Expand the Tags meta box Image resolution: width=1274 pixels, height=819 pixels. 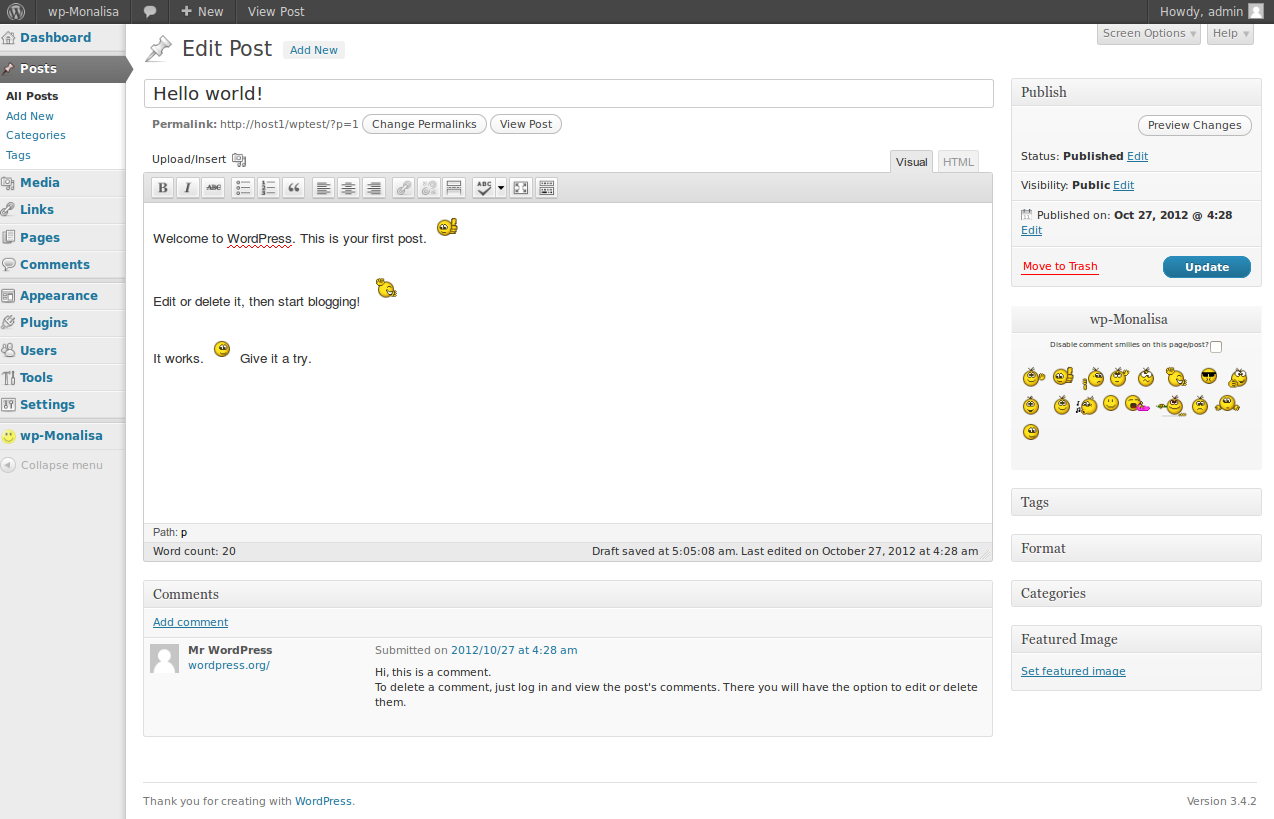1136,502
